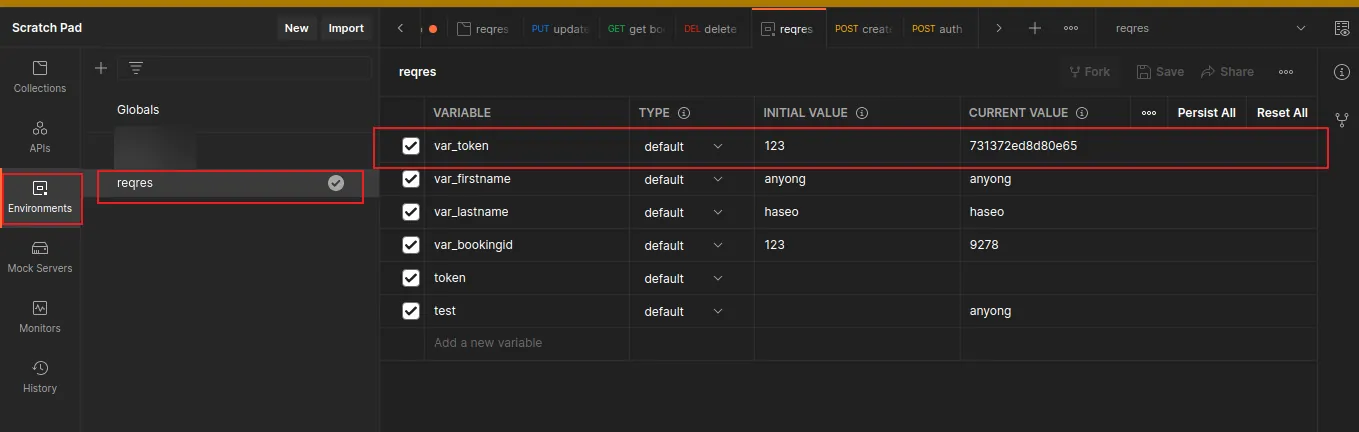Toggle the var_bookingid checkbox
Screen dimensions: 1359x432
(x=410, y=245)
